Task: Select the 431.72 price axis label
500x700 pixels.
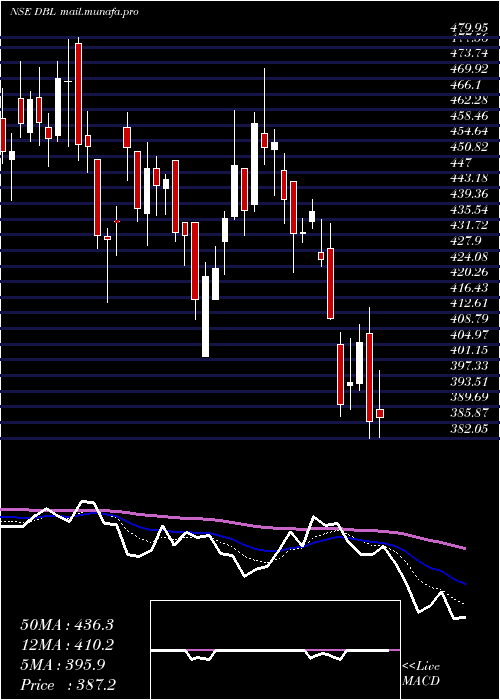Action: click(469, 225)
